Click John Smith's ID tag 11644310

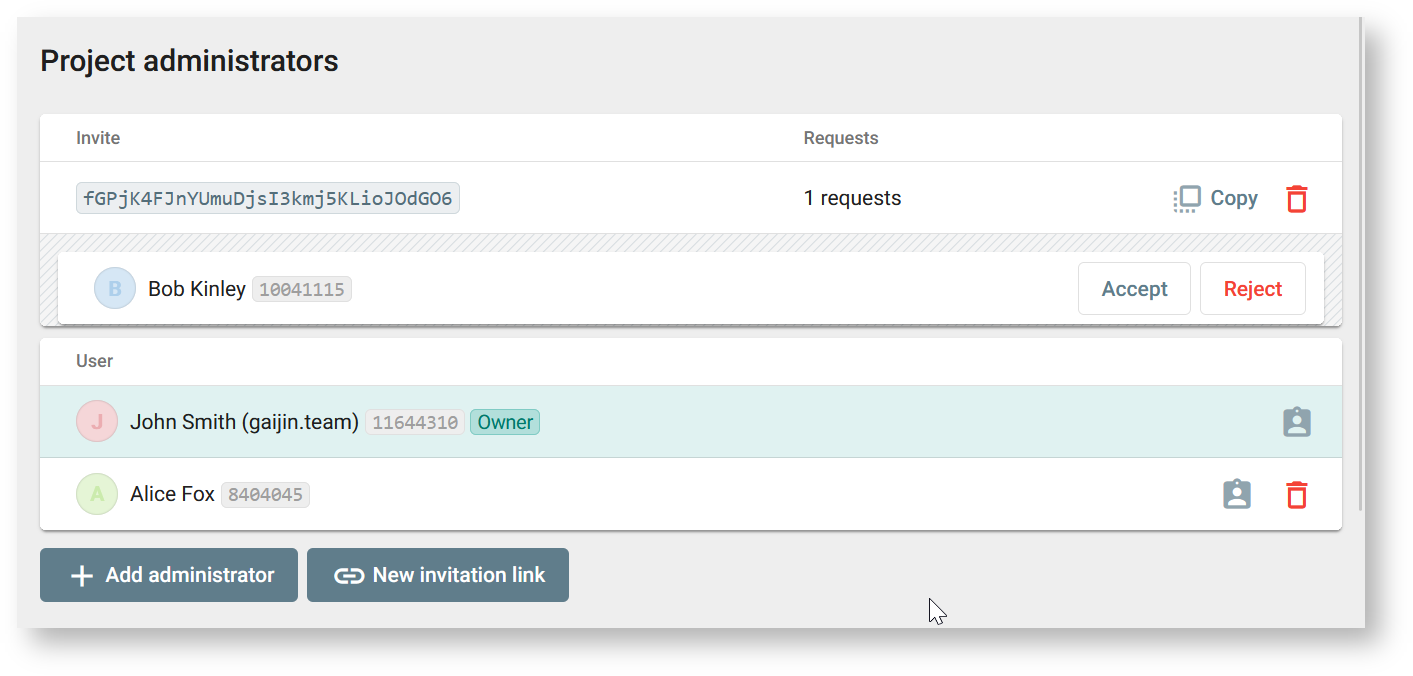tap(415, 423)
